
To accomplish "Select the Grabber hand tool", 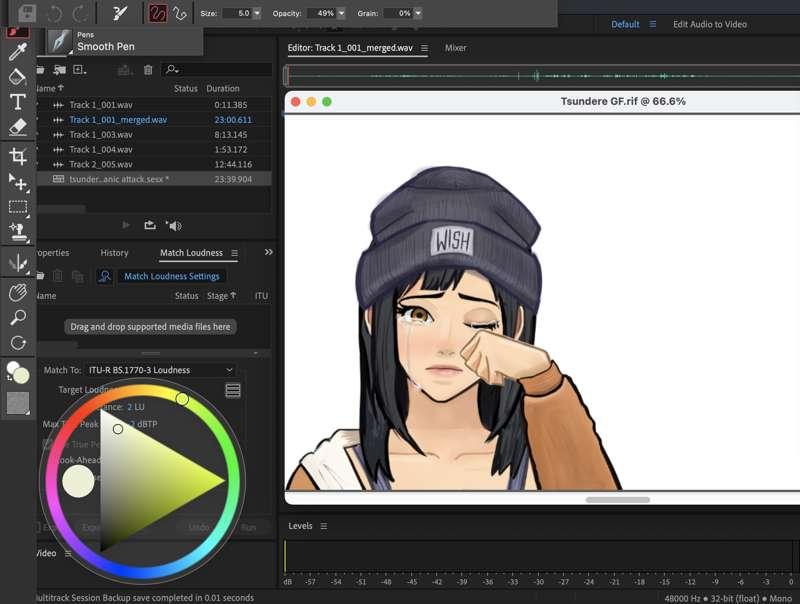I will [18, 293].
